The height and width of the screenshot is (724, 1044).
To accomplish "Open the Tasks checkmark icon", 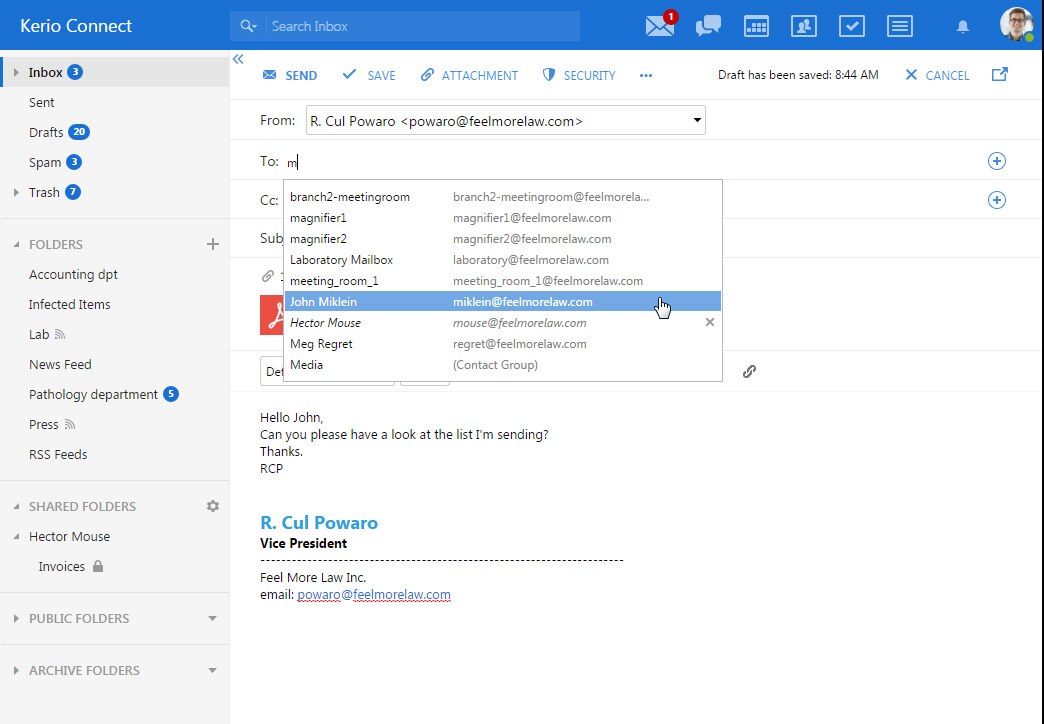I will (852, 26).
